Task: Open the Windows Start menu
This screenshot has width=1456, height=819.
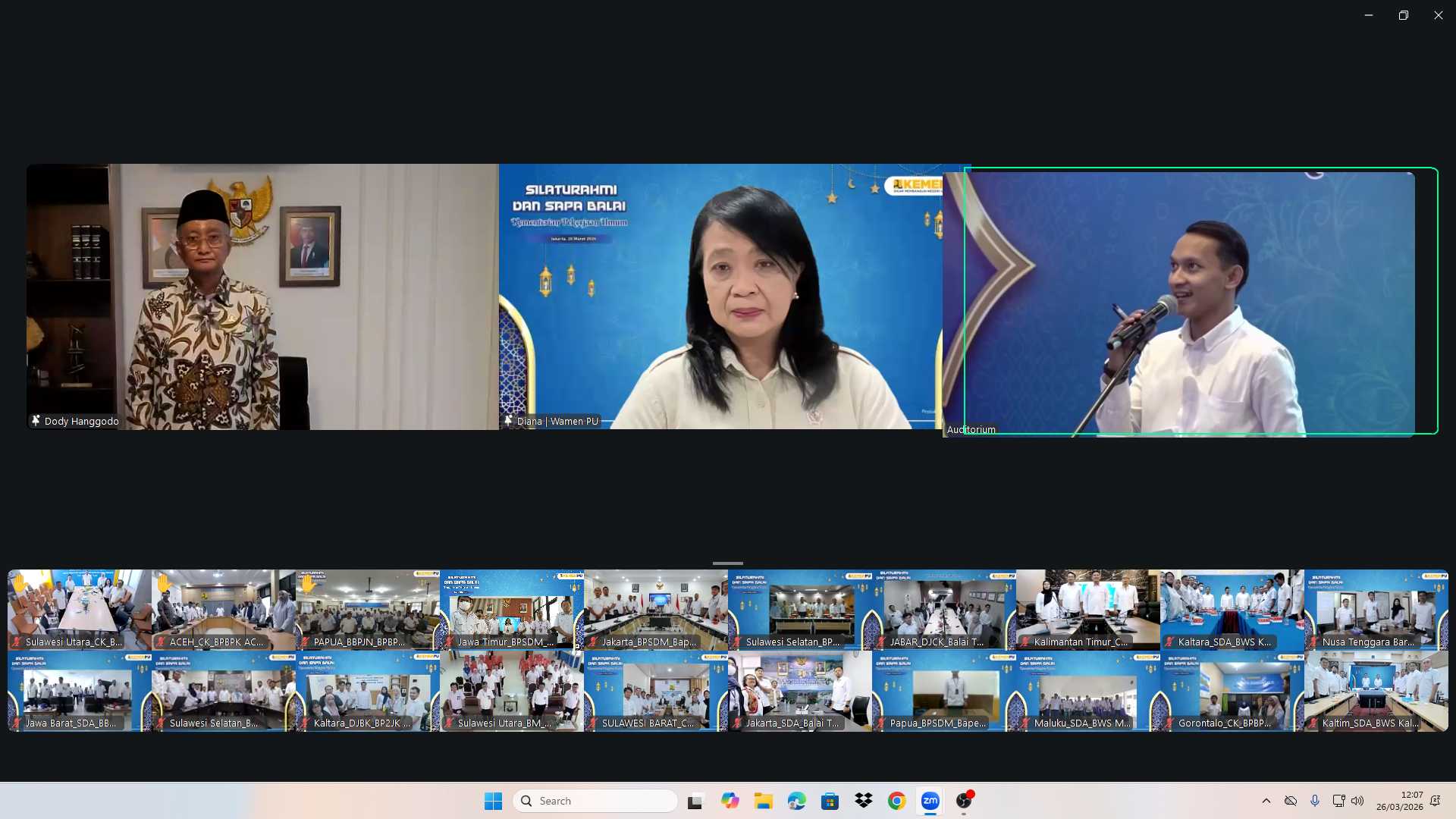Action: coord(493,801)
